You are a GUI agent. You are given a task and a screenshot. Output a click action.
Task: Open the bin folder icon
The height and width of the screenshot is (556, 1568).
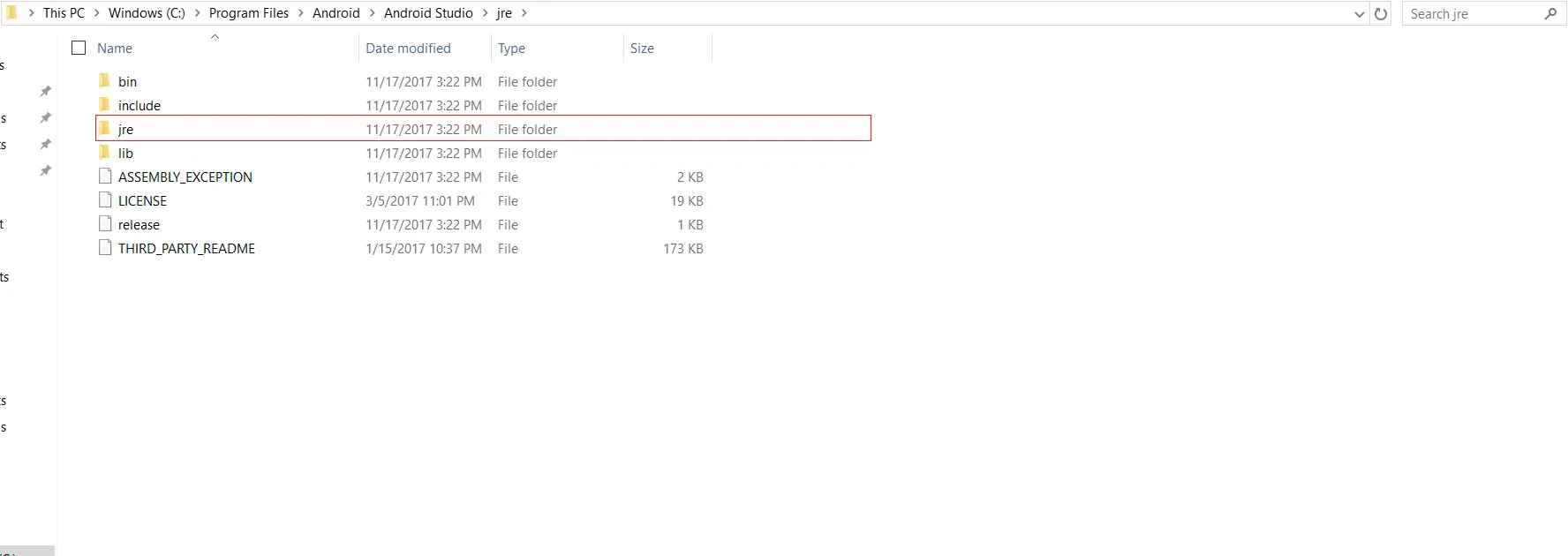click(x=105, y=81)
